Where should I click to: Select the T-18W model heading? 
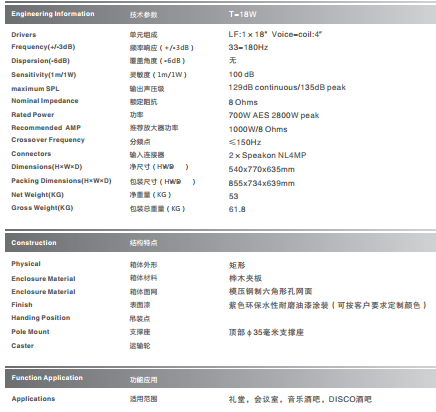coord(243,14)
